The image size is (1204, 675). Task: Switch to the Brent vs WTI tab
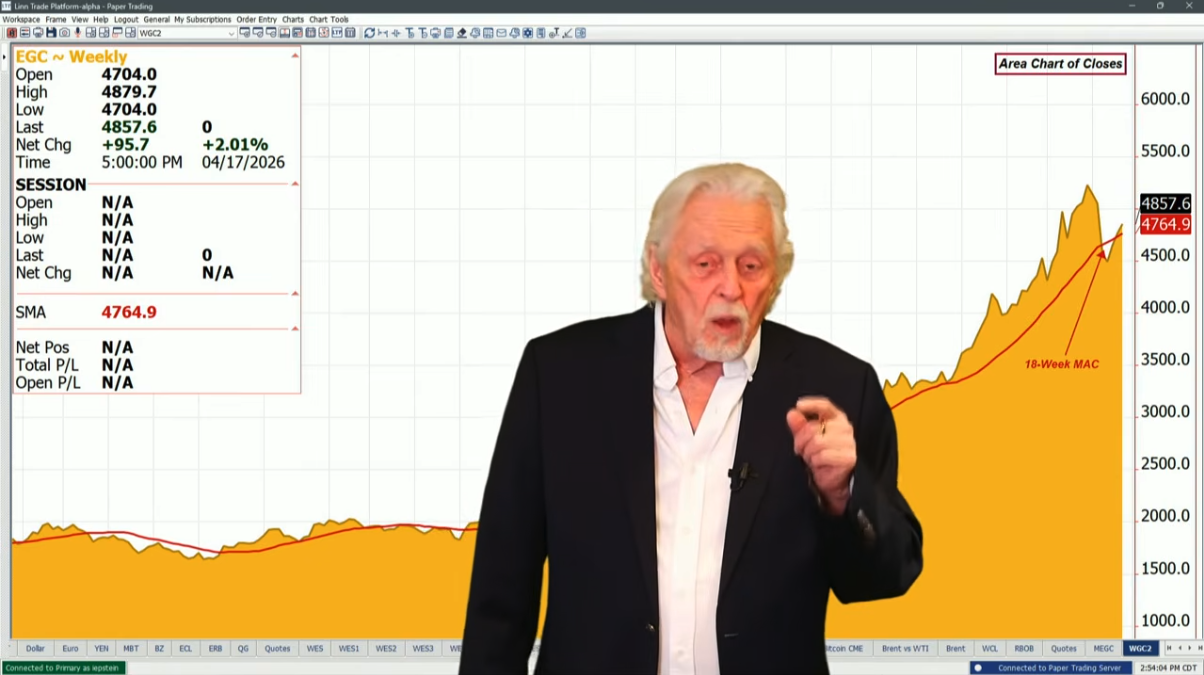904,648
